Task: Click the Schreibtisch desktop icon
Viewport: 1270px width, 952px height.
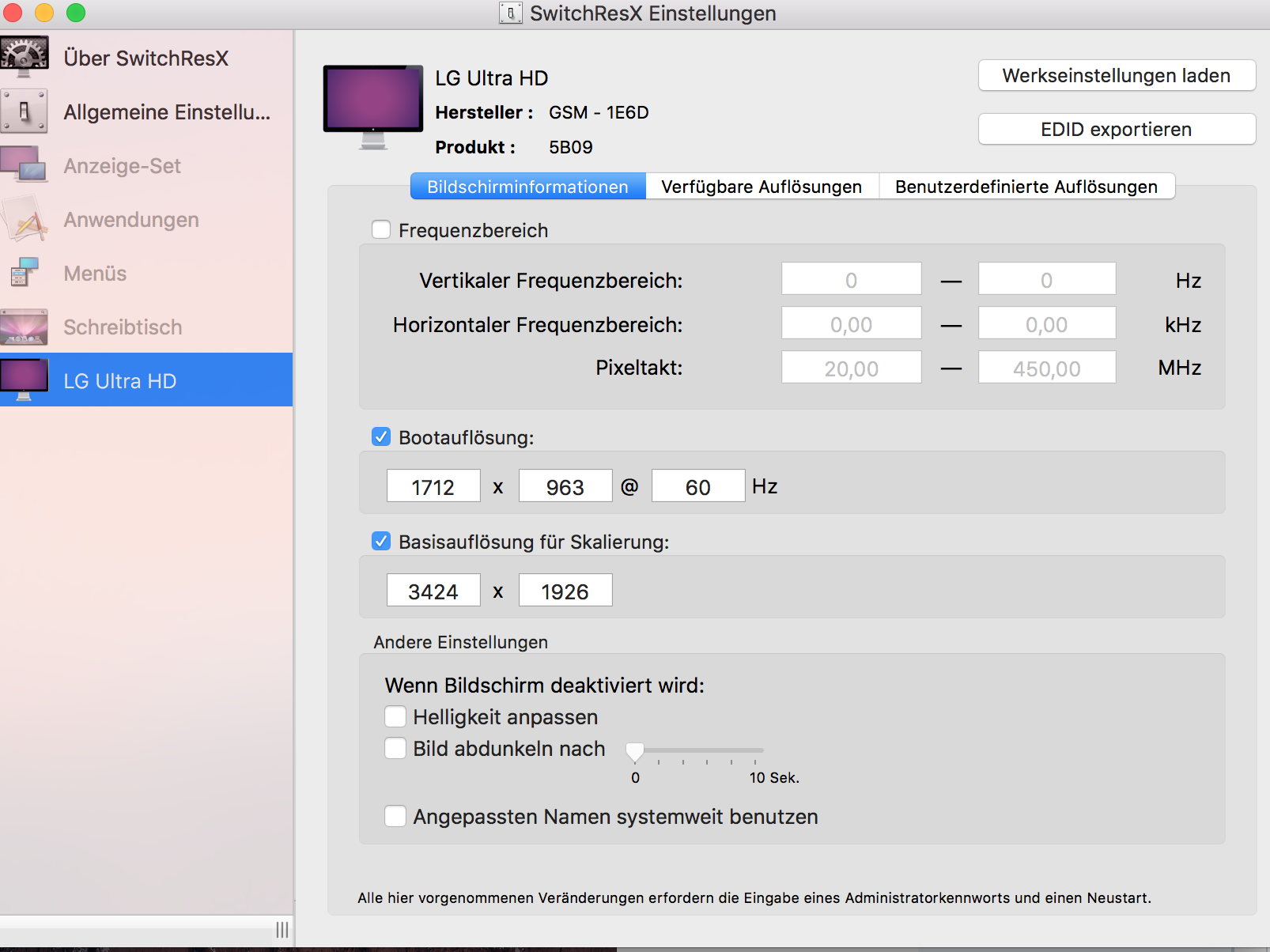Action: [25, 327]
